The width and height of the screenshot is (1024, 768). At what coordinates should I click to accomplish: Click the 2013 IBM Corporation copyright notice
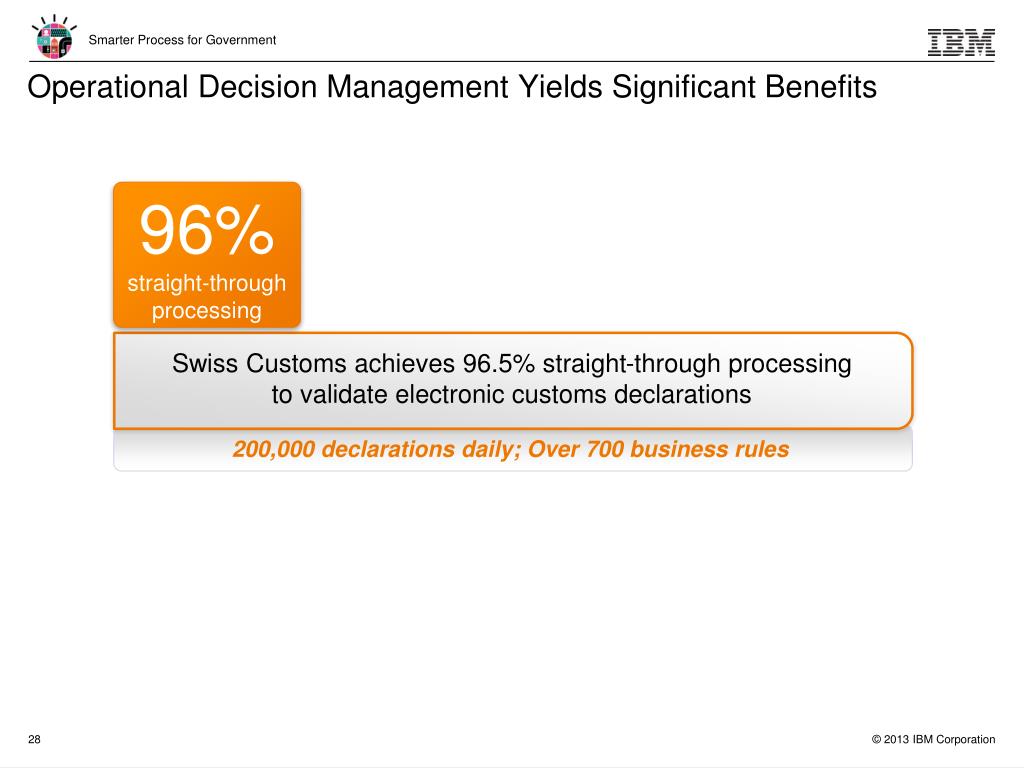(933, 739)
